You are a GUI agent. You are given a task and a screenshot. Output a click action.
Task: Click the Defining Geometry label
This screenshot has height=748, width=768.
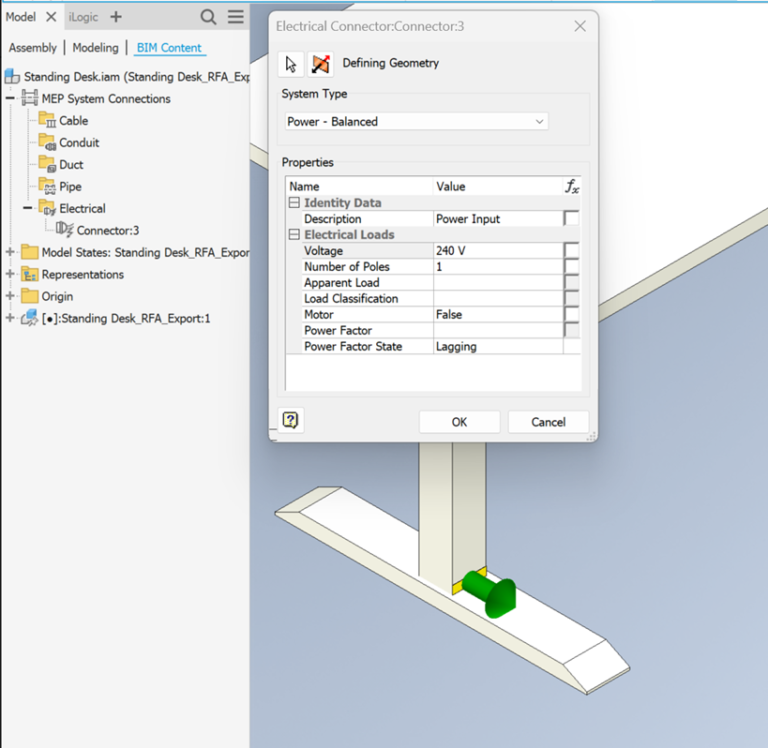point(390,63)
